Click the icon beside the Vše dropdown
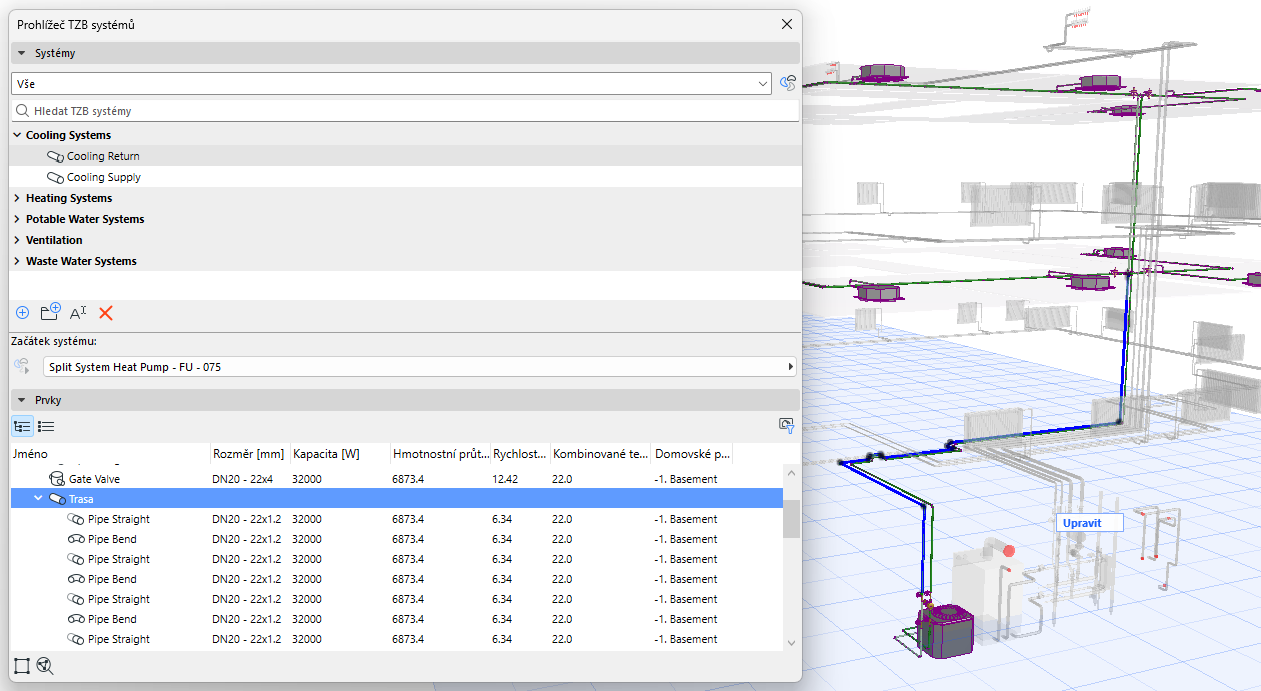1261x691 pixels. coord(788,83)
